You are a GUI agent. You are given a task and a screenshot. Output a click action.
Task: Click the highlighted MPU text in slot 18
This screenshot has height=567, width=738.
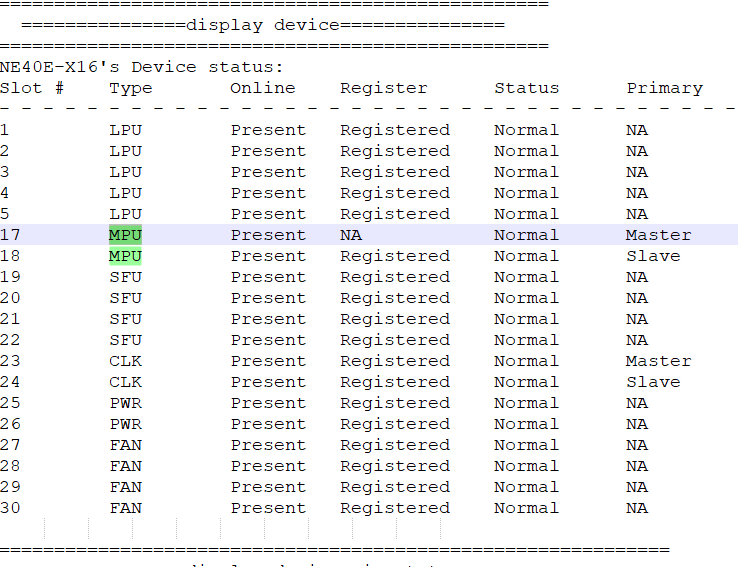point(125,256)
